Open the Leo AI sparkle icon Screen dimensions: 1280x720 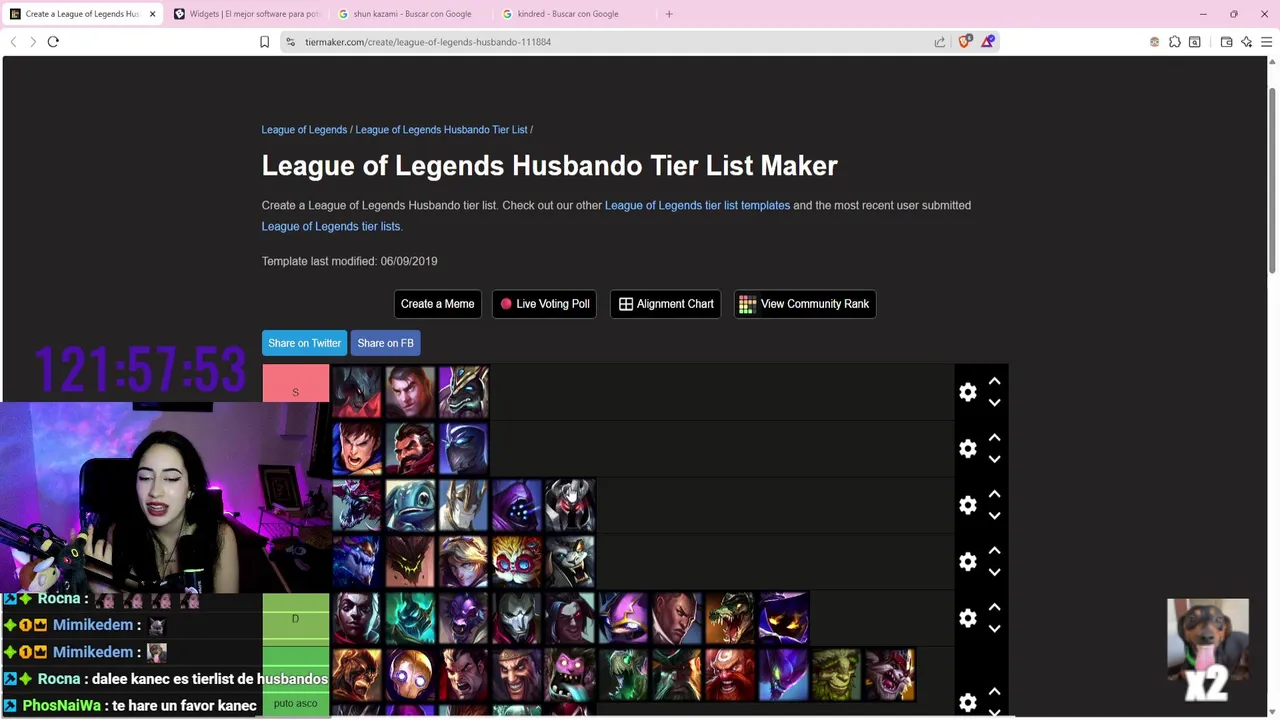pyautogui.click(x=1246, y=42)
